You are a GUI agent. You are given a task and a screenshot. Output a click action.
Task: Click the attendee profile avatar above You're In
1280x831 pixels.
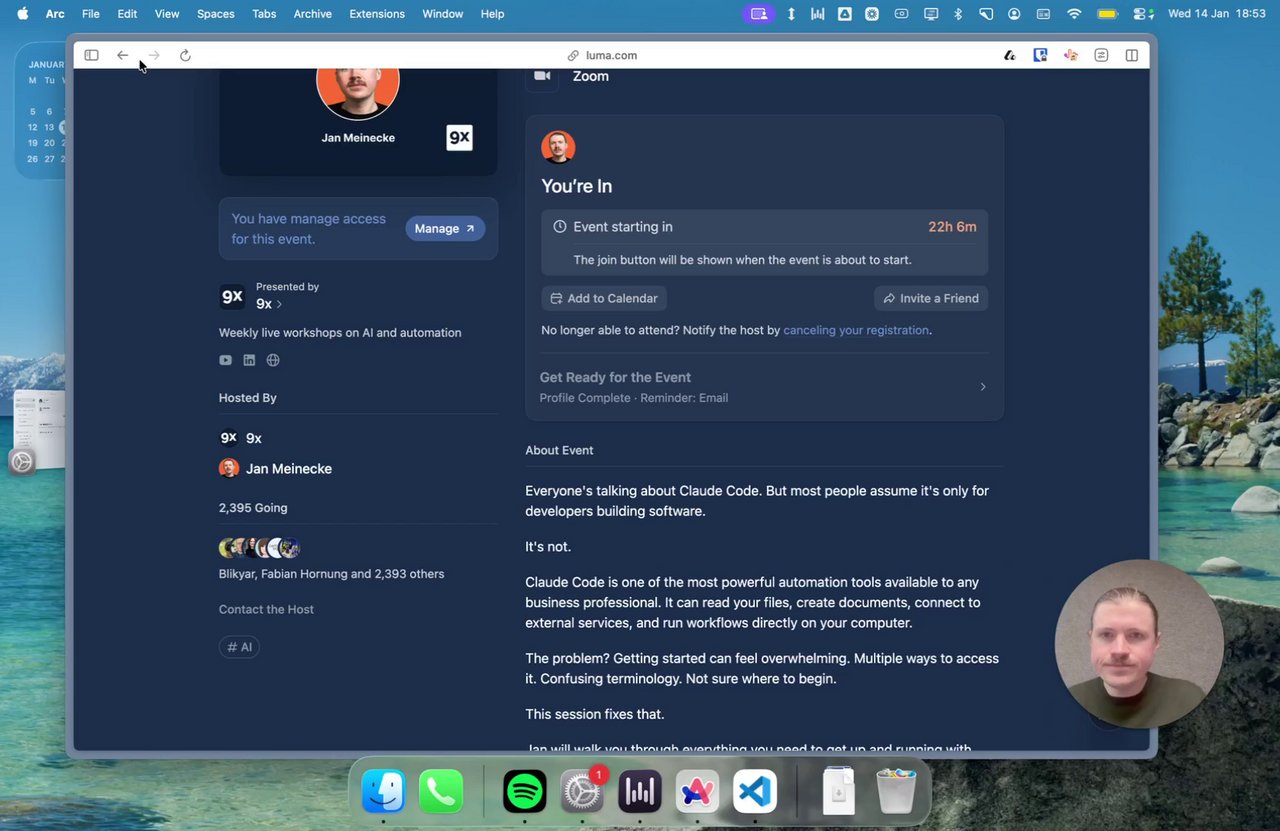(558, 147)
